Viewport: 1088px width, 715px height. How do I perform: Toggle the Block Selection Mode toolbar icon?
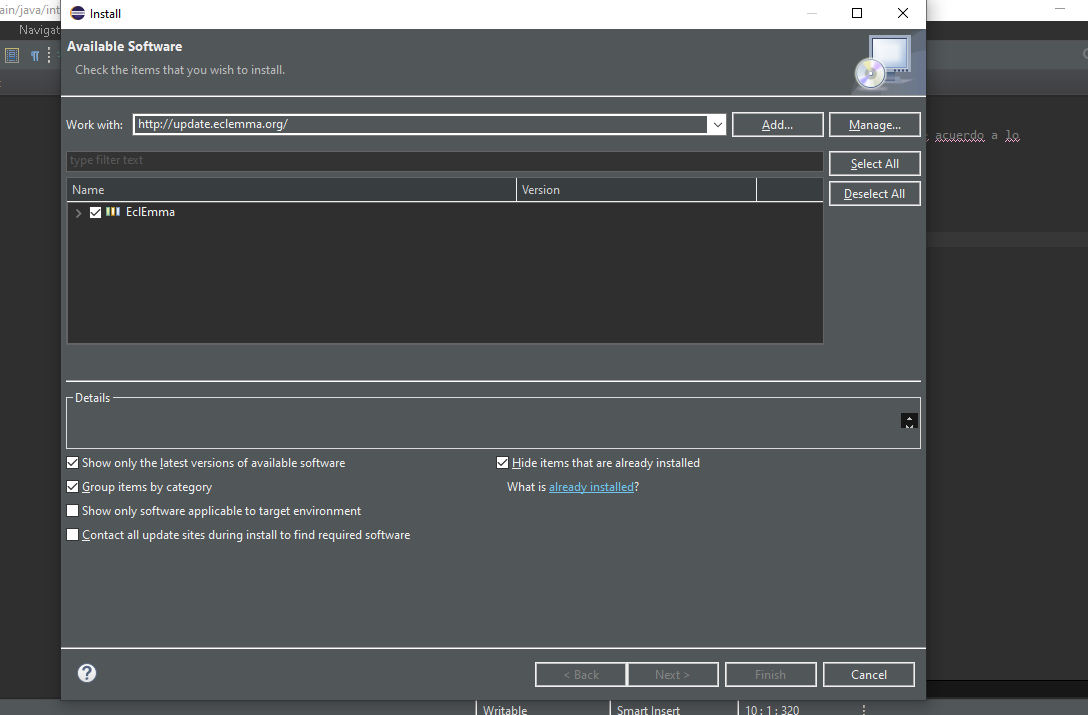click(12, 56)
